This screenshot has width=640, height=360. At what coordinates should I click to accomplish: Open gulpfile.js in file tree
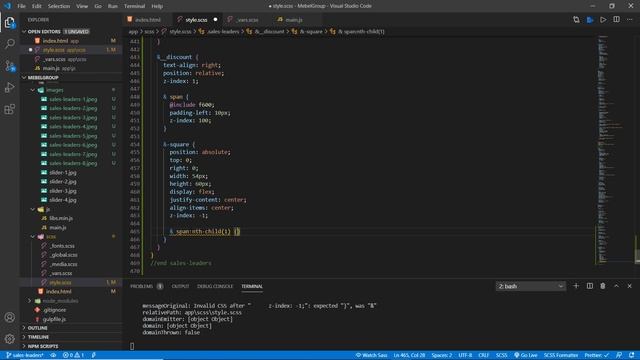click(x=54, y=319)
